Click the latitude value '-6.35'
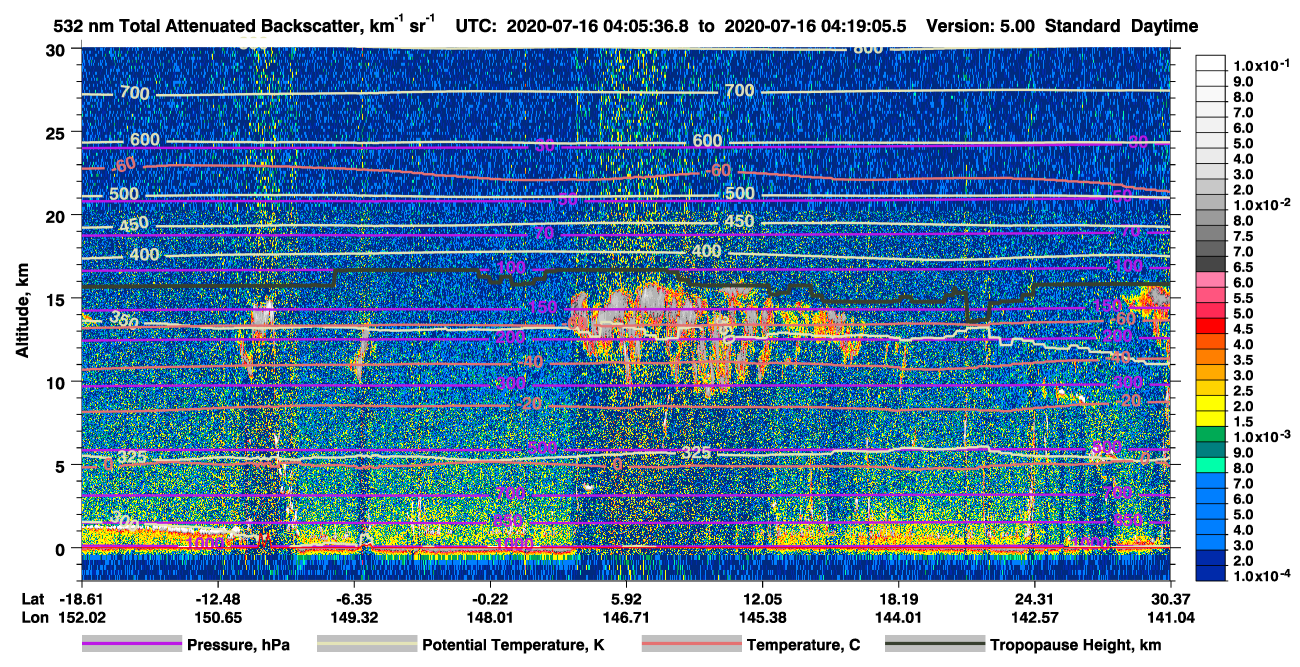Screen dimensions: 1300x667 tap(354, 599)
